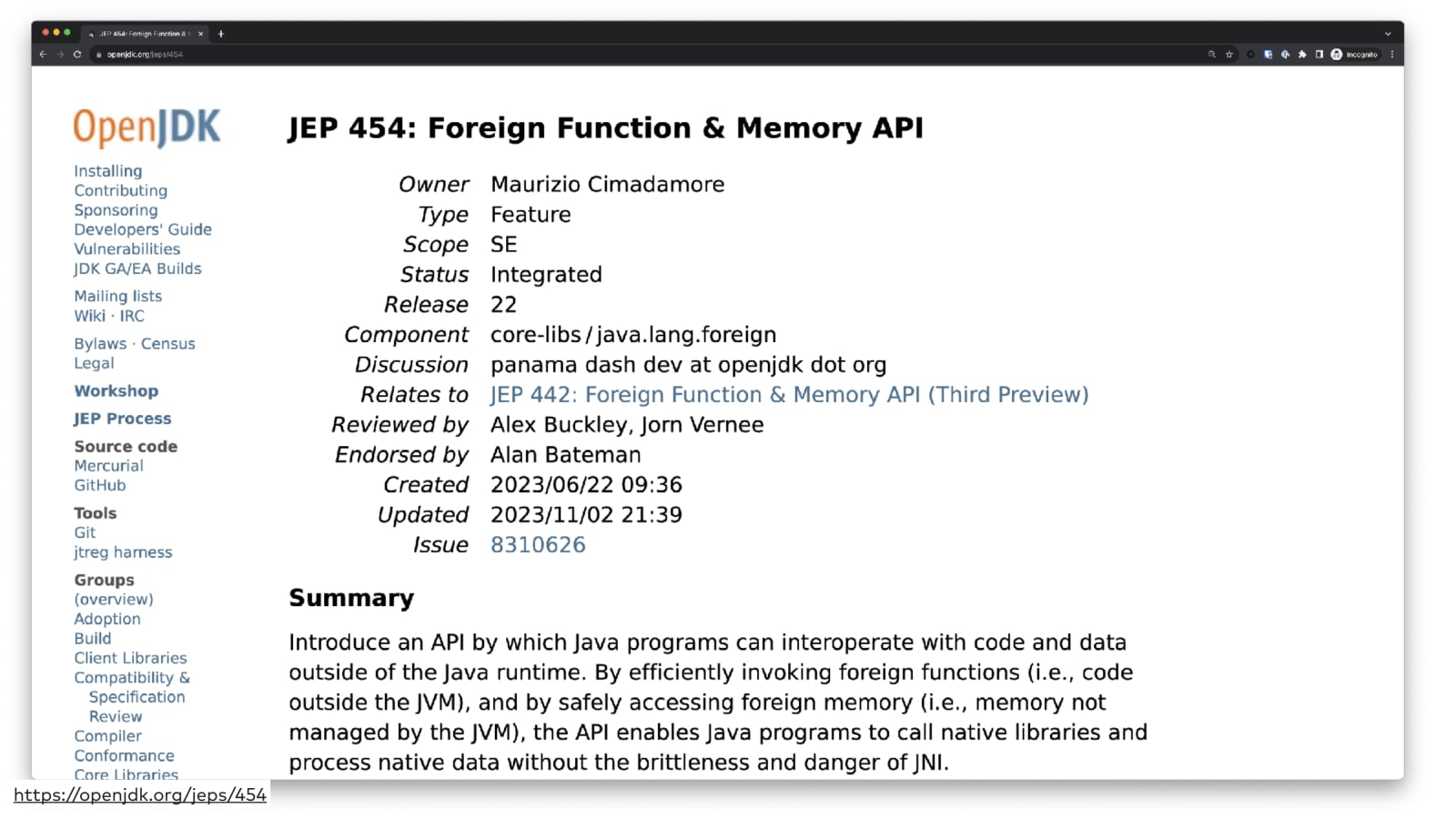Click the Created date 2023/06/22 09:36

tap(586, 485)
